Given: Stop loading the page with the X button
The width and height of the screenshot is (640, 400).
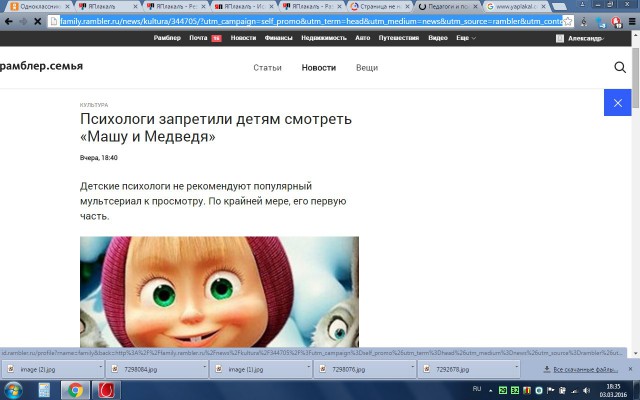Looking at the screenshot, I should 38,21.
